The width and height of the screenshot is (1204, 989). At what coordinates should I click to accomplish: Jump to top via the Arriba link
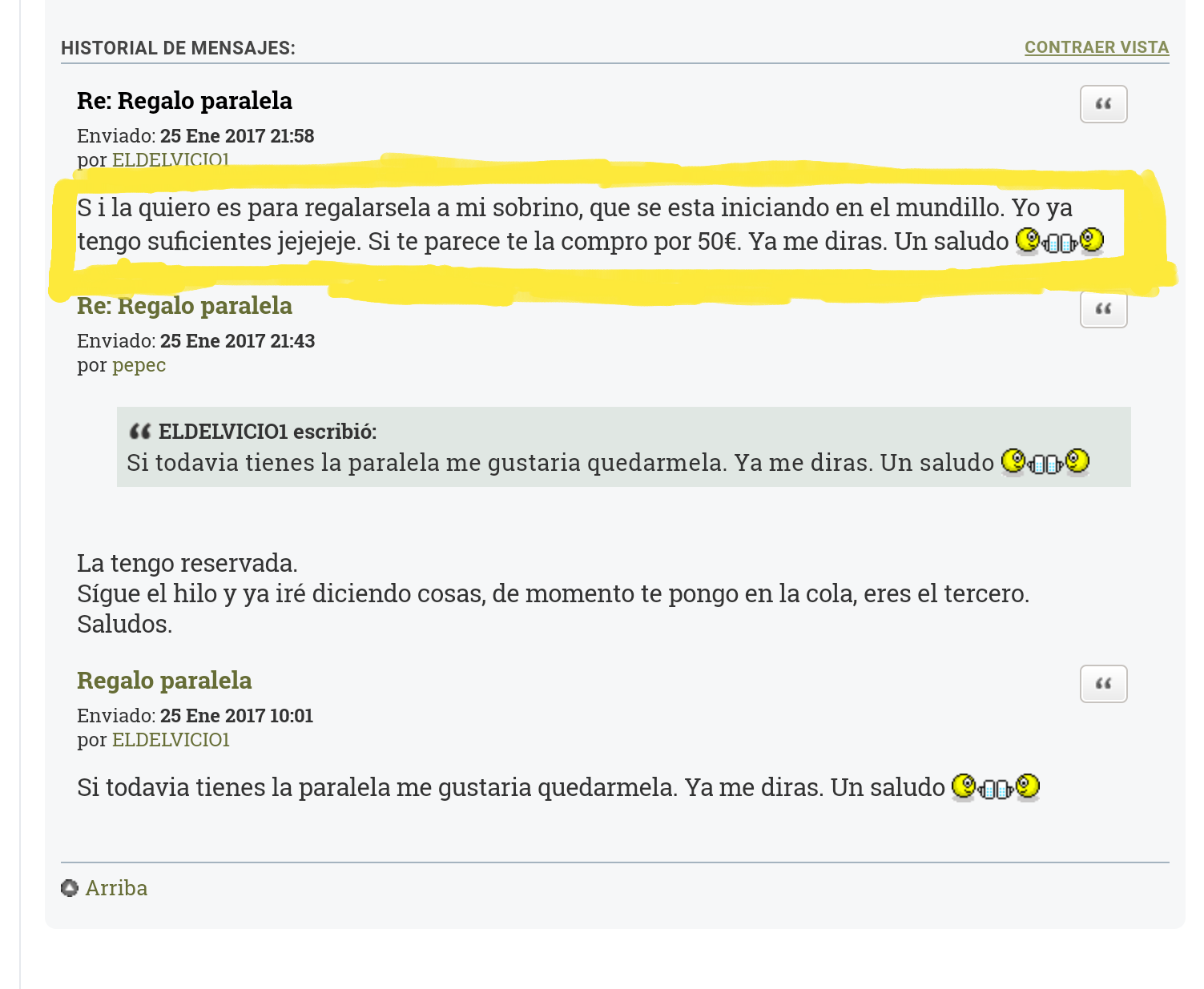tap(116, 888)
